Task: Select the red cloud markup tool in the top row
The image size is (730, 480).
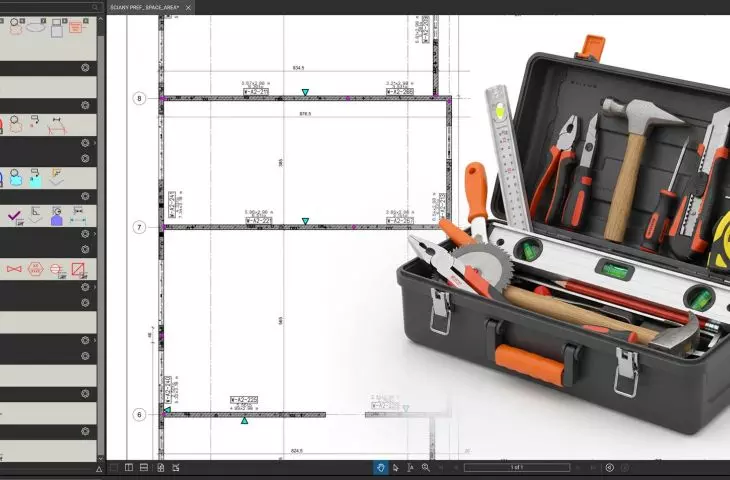Action: pos(15,26)
